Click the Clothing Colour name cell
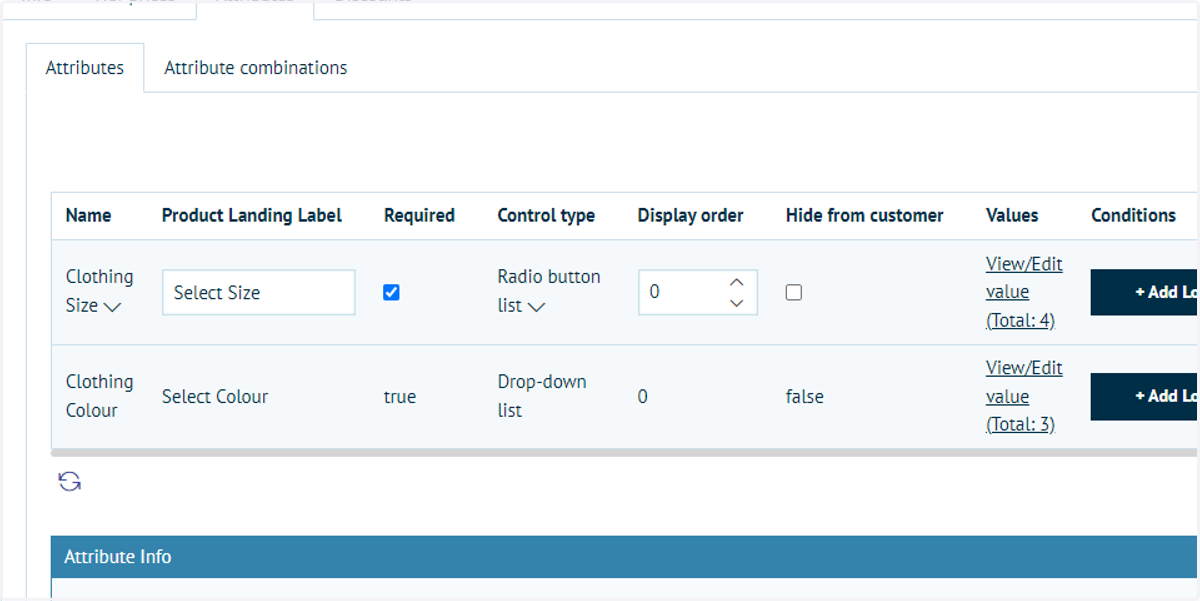This screenshot has height=601, width=1200. 99,396
